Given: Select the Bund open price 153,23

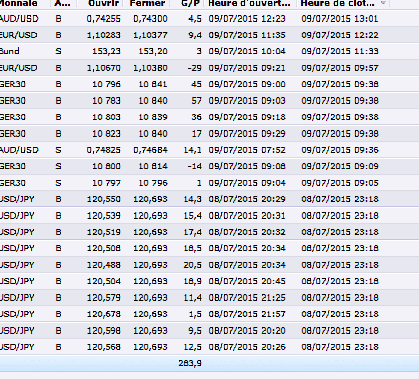Looking at the screenshot, I should click(106, 51).
